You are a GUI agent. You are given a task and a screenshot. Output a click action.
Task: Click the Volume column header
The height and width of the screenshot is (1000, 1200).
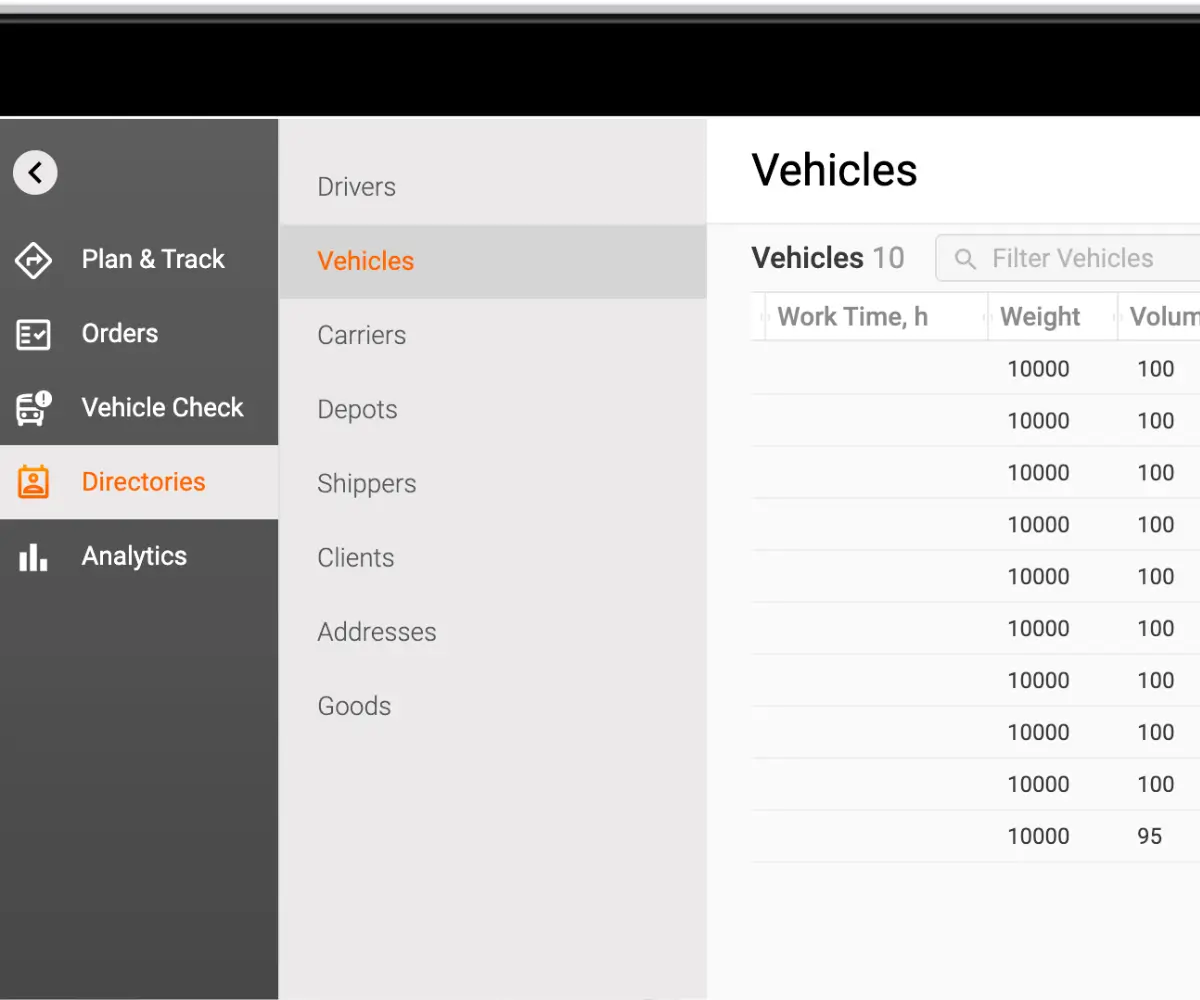point(1160,317)
